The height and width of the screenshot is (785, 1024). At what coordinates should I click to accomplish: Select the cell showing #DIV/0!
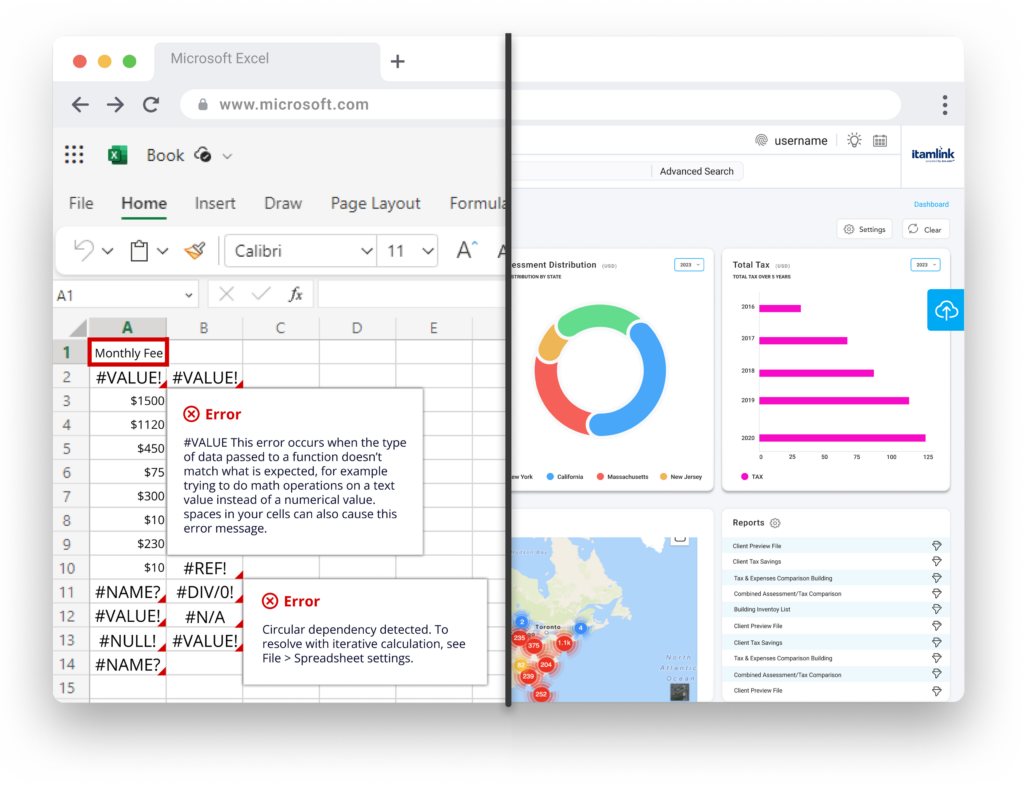point(204,592)
